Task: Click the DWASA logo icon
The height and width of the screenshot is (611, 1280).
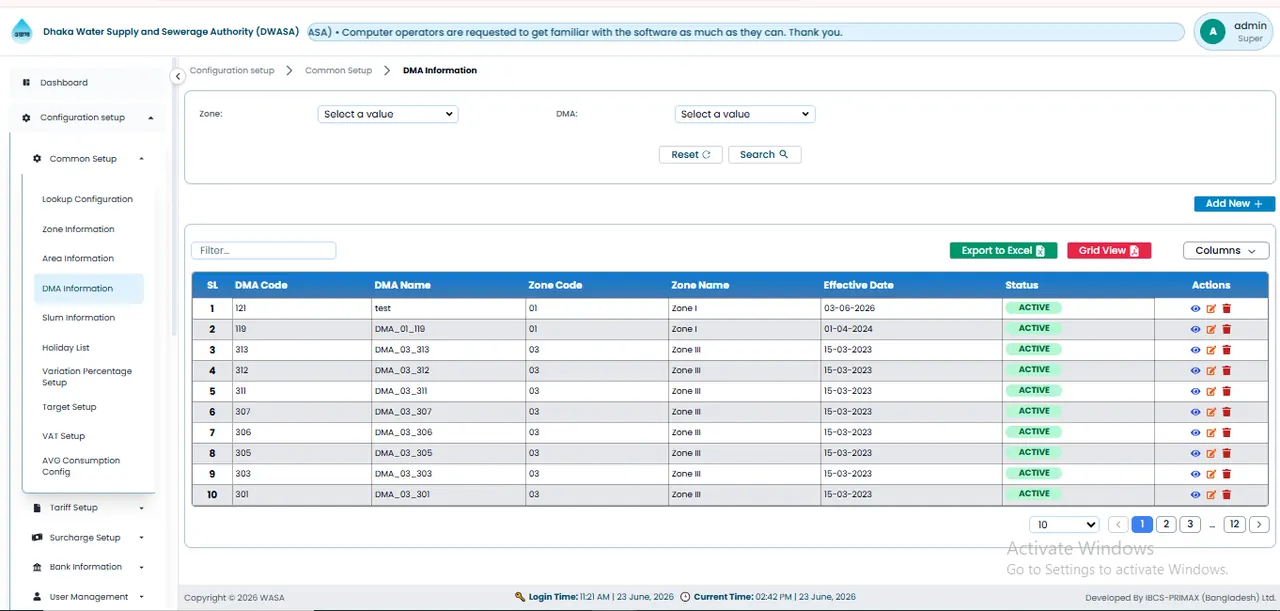Action: pos(21,32)
